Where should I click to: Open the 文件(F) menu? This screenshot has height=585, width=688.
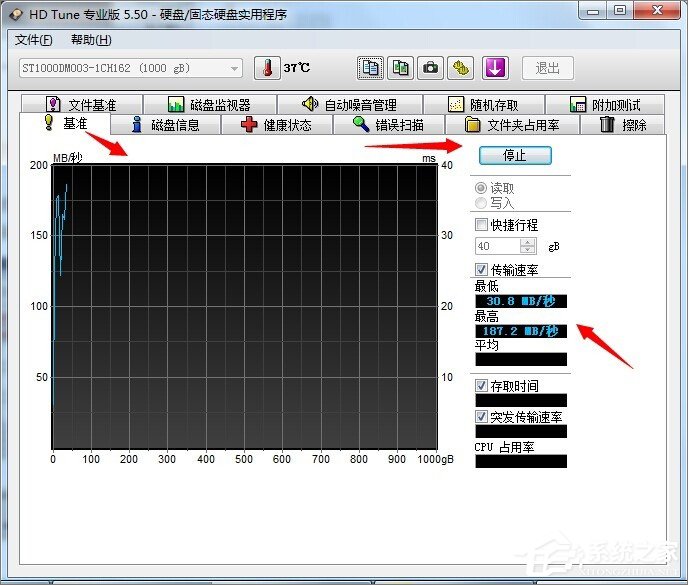33,40
